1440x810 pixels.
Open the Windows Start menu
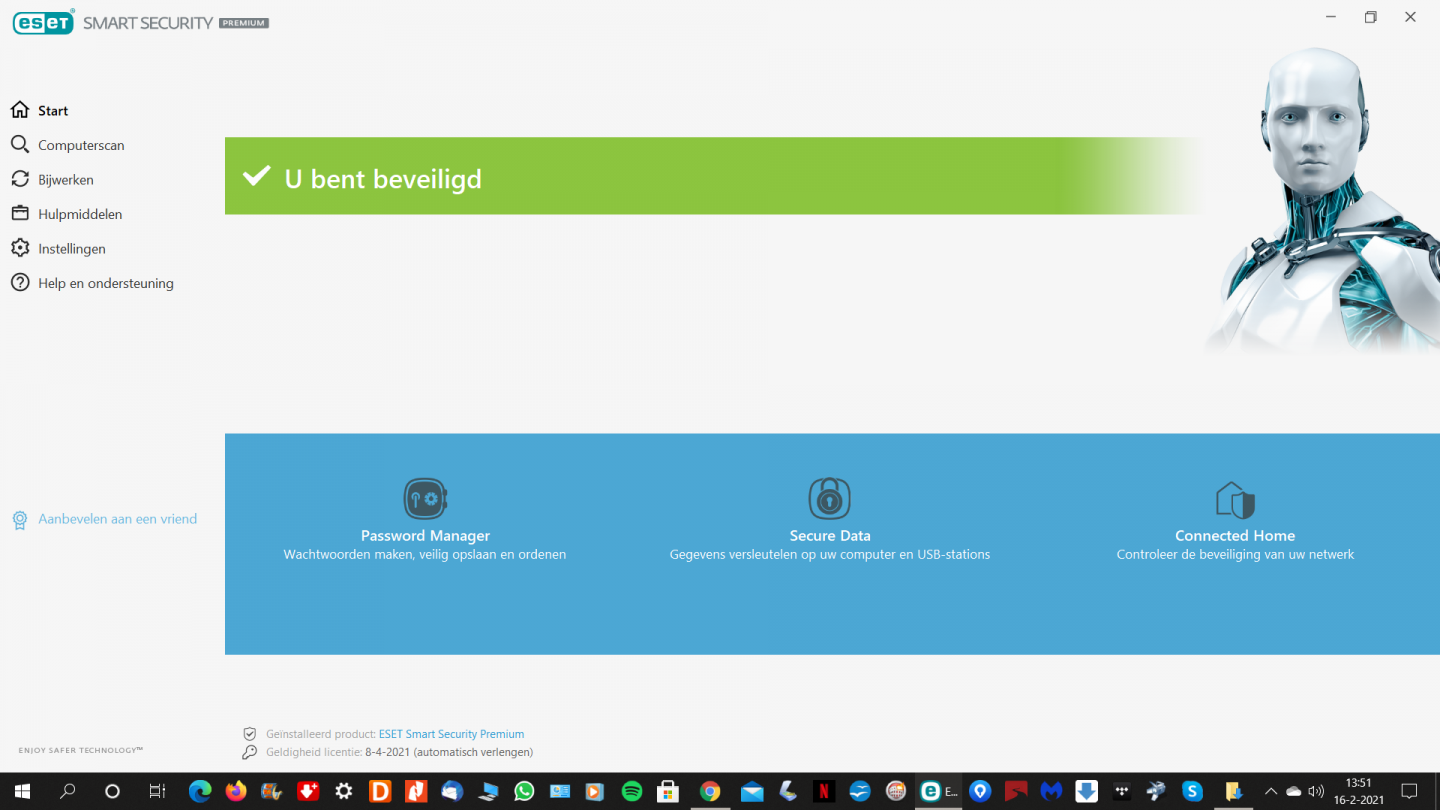(x=22, y=791)
